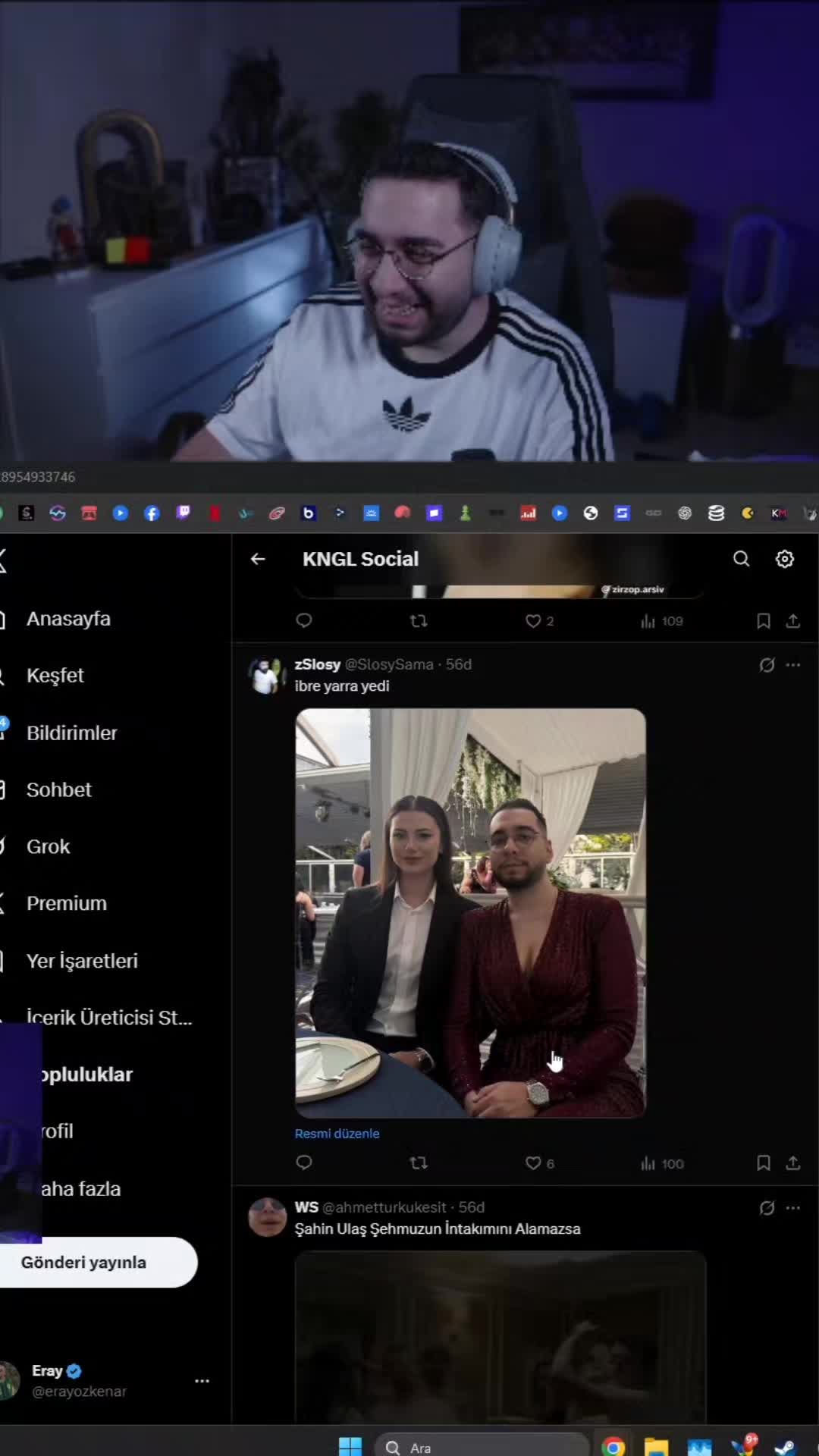The width and height of the screenshot is (819, 1456).
Task: Open Premium in the sidebar
Action: coord(66,904)
